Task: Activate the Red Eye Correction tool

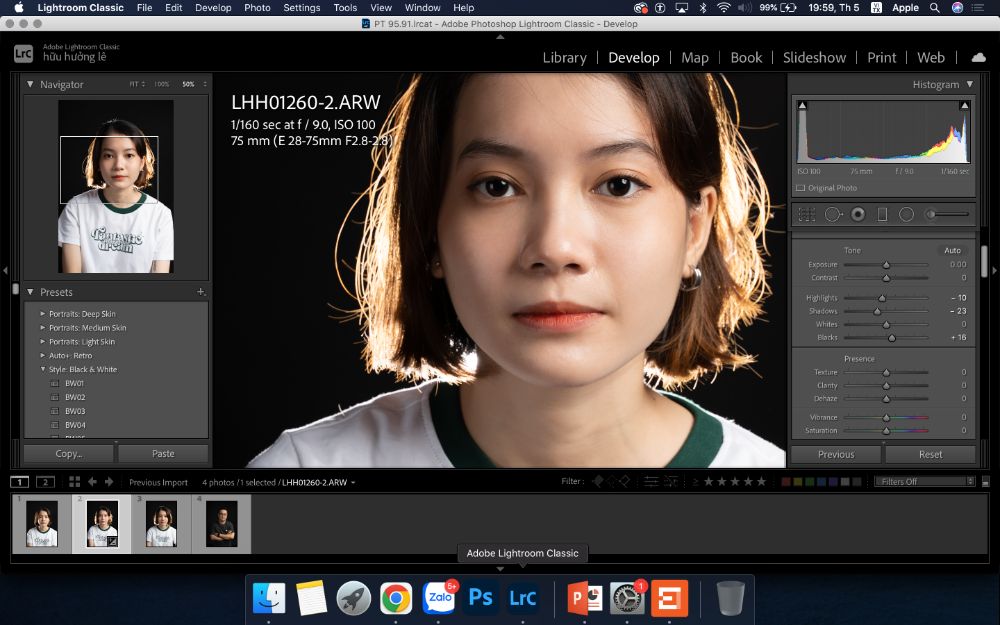Action: (858, 215)
